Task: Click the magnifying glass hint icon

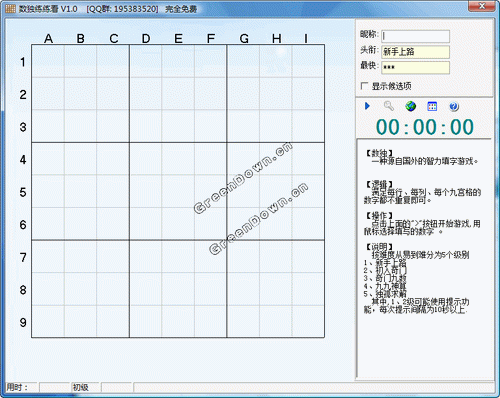Action: pyautogui.click(x=389, y=106)
